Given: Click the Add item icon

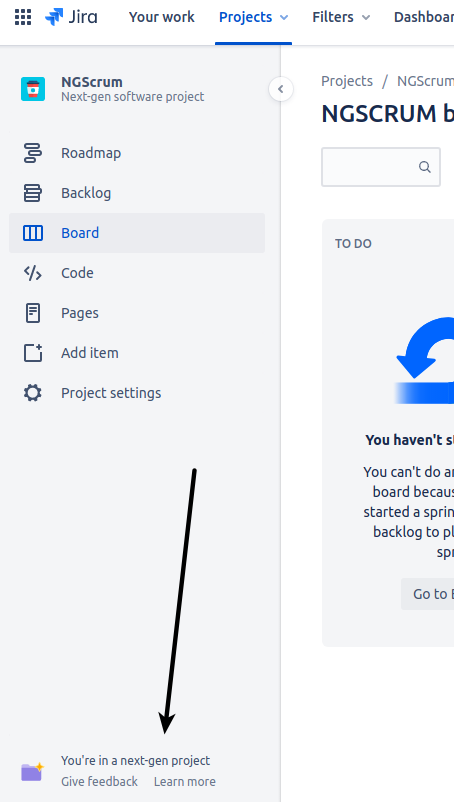Looking at the screenshot, I should pyautogui.click(x=33, y=353).
